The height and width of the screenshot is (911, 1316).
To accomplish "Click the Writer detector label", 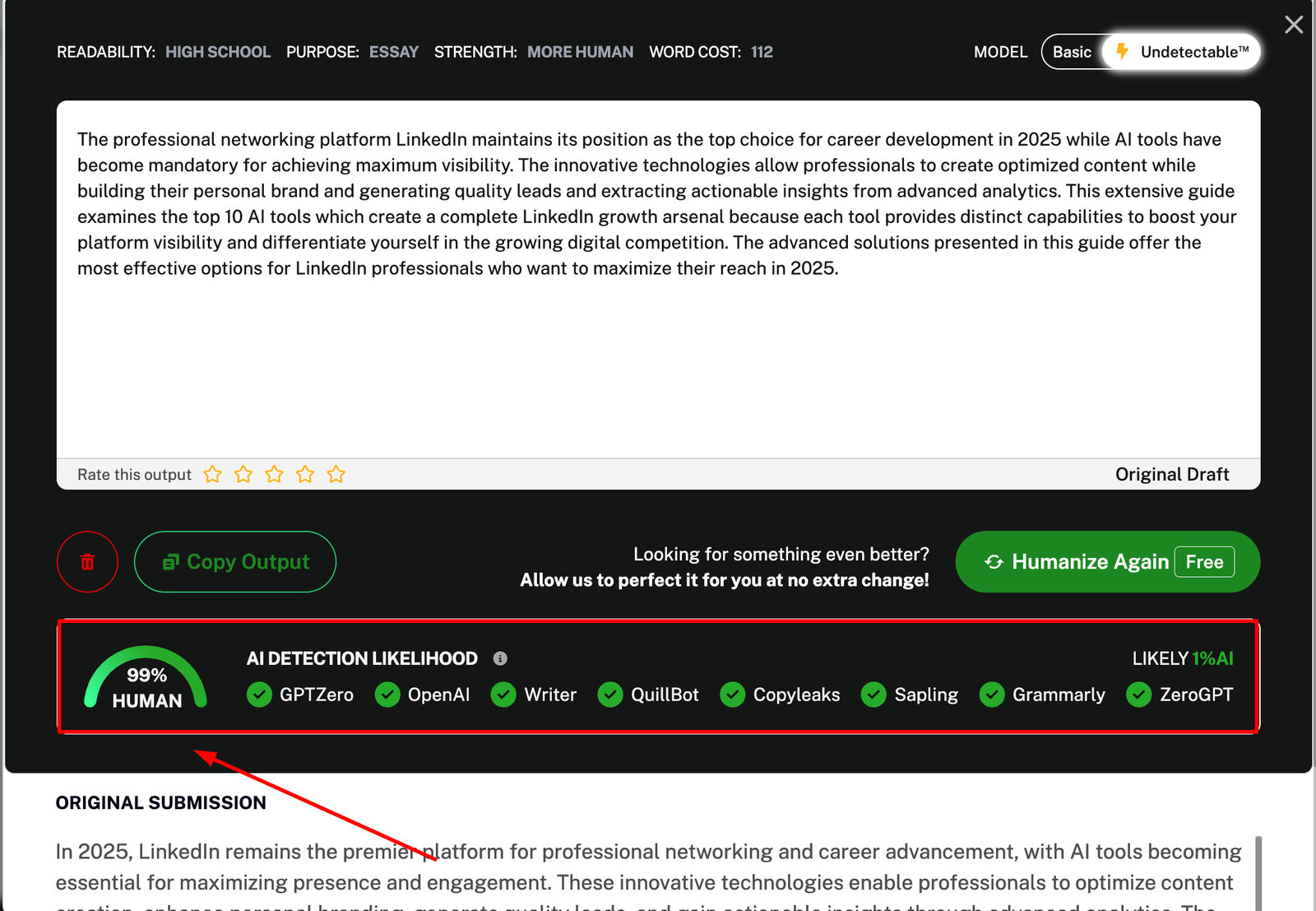I will [550, 695].
